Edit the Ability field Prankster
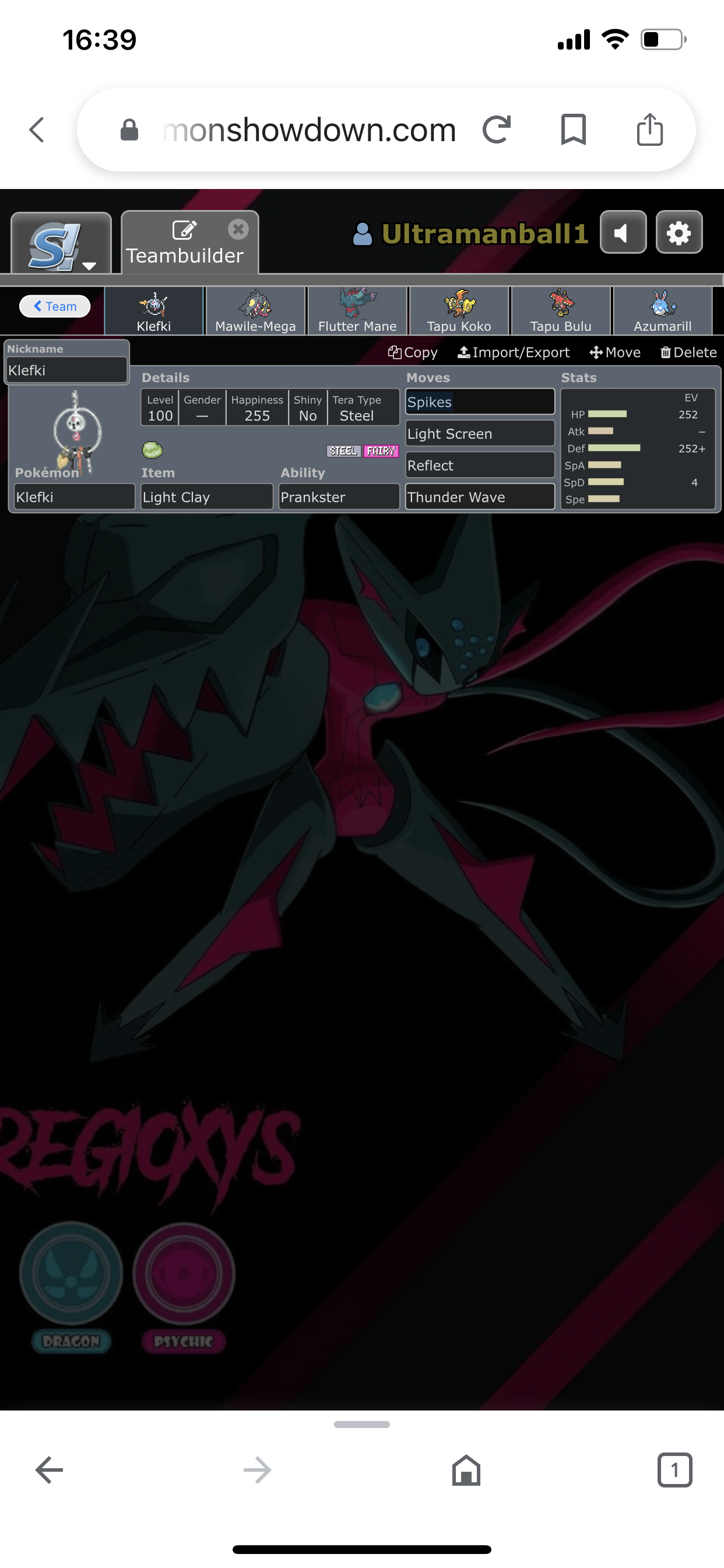The width and height of the screenshot is (724, 1568). (x=339, y=496)
